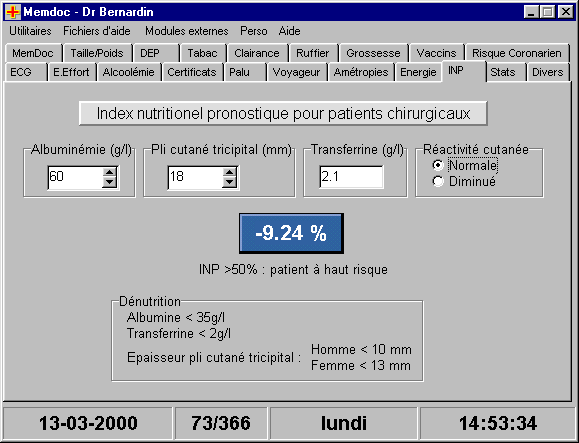Click the -9.24 % result button

tap(291, 233)
